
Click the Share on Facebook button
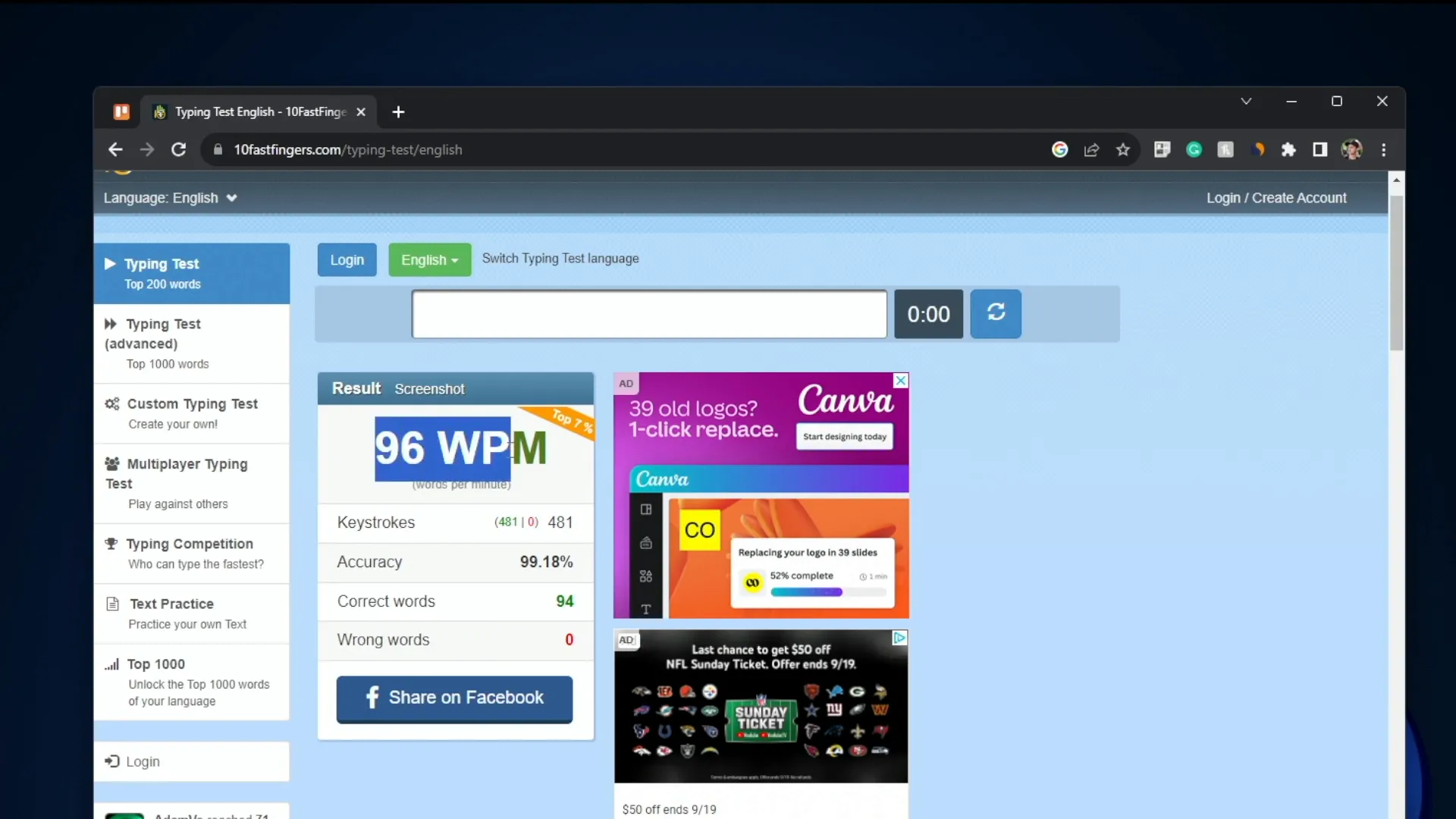[x=454, y=698]
